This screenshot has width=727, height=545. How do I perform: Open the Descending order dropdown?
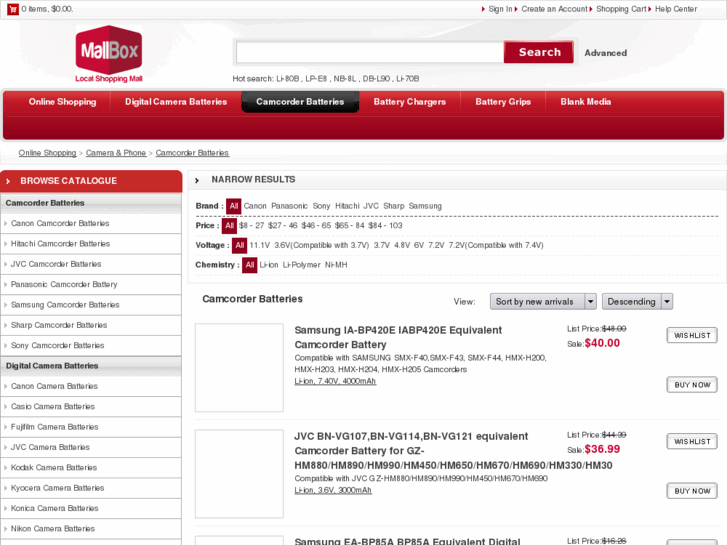click(x=637, y=301)
